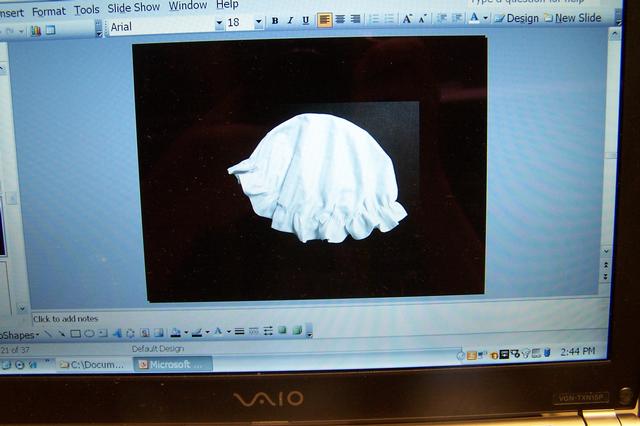Image resolution: width=640 pixels, height=426 pixels.
Task: Open Line Color dropdown arrow
Action: coord(207,332)
